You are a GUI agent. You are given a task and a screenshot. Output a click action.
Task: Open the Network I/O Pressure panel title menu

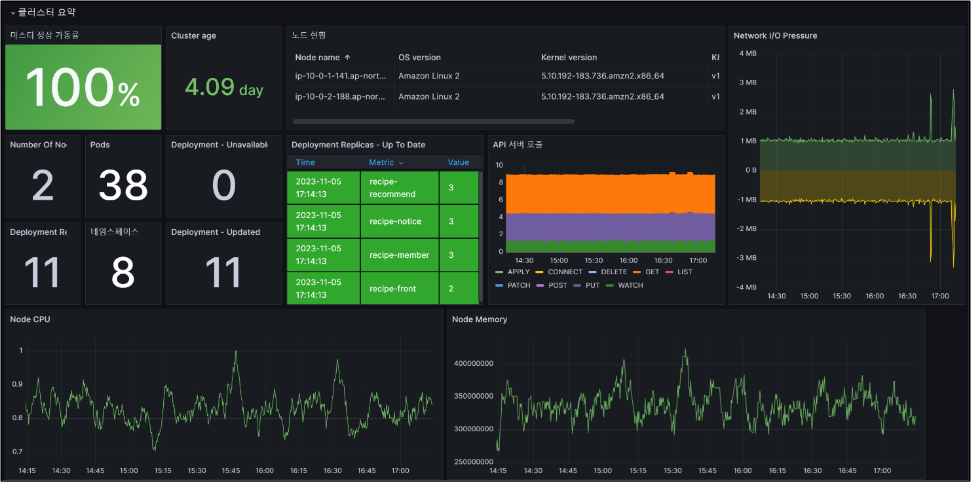coord(775,36)
